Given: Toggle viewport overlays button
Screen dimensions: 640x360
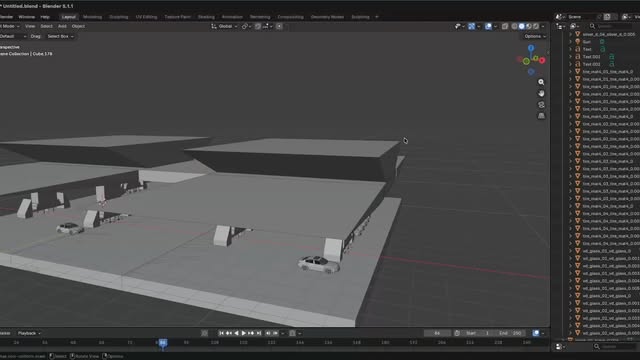Looking at the screenshot, I should coord(488,26).
